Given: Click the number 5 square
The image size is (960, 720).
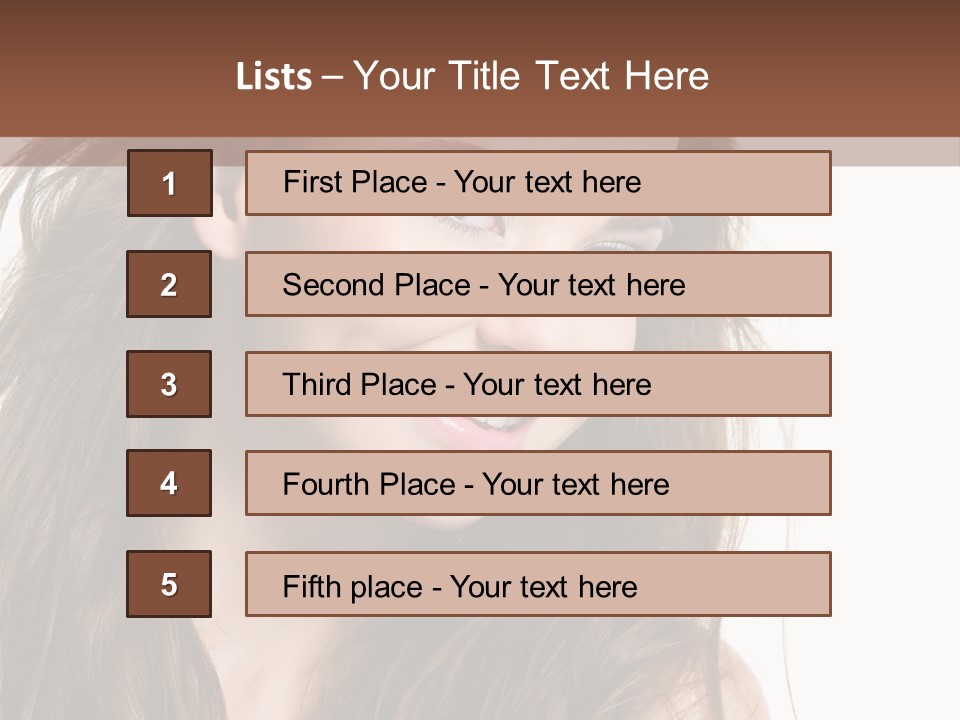Looking at the screenshot, I should (169, 584).
